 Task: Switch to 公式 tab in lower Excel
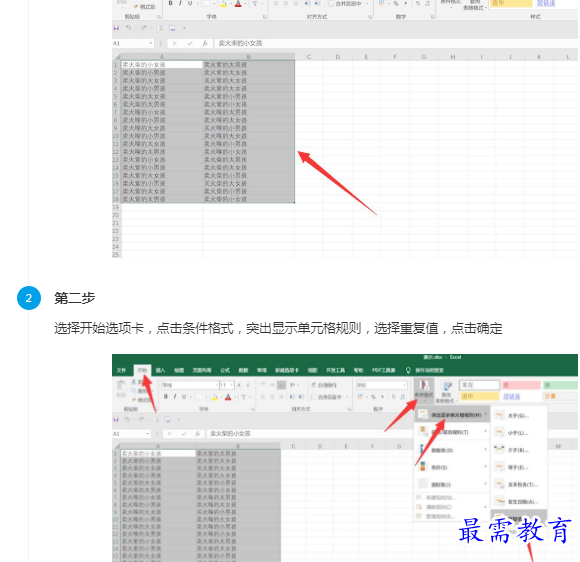tap(225, 370)
